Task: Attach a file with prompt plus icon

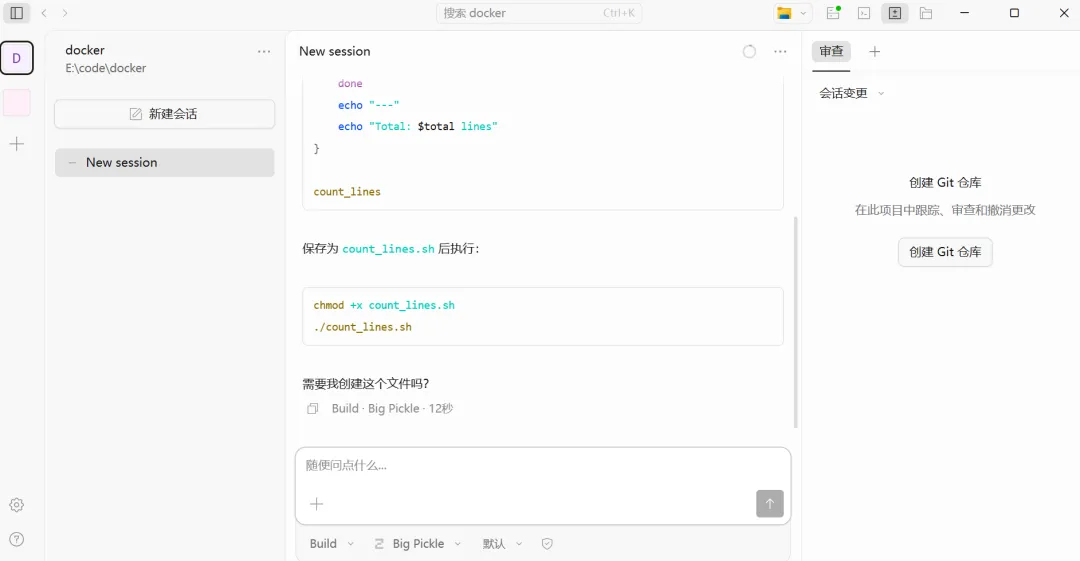Action: 316,504
